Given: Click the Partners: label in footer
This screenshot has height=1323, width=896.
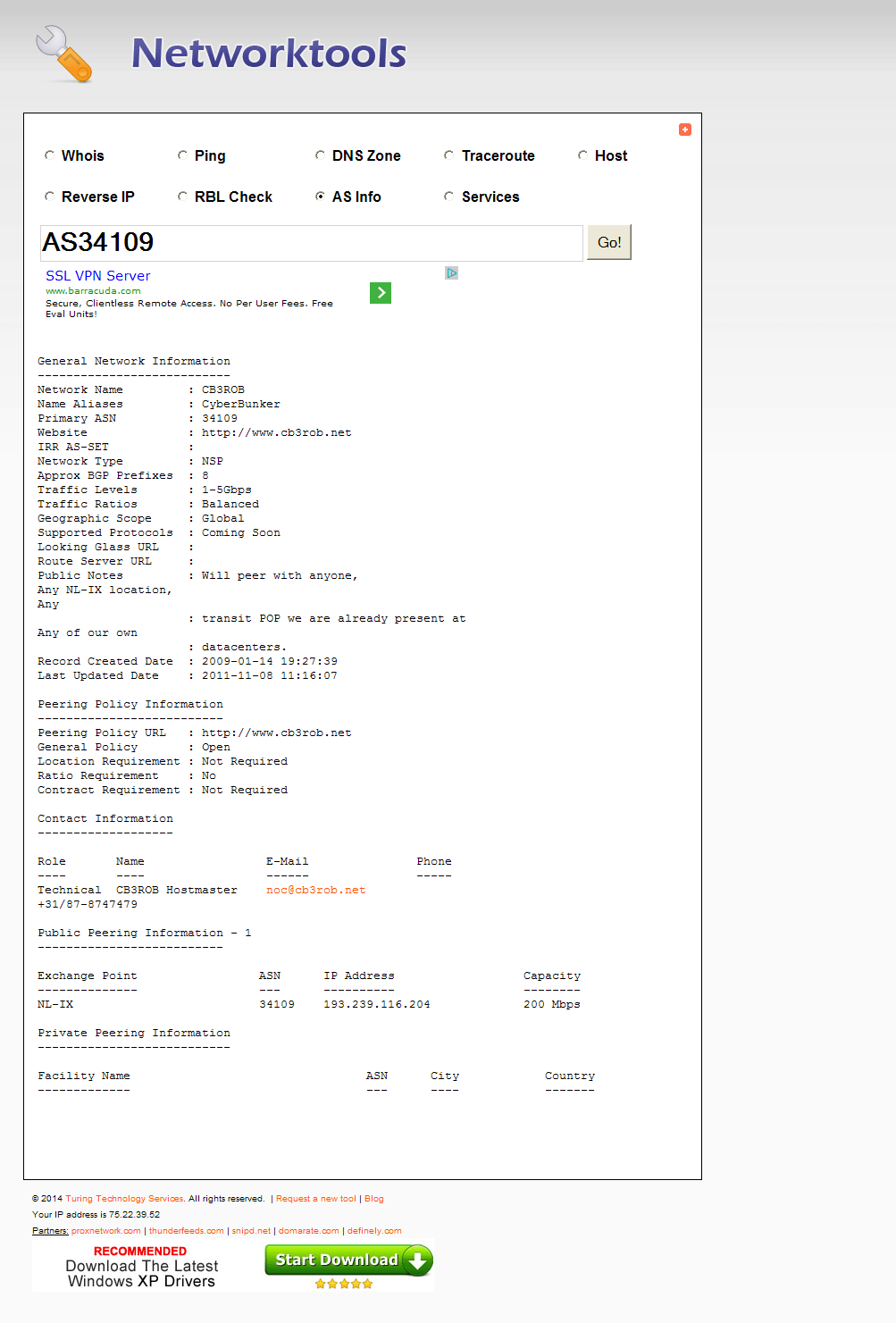Looking at the screenshot, I should tap(50, 1231).
